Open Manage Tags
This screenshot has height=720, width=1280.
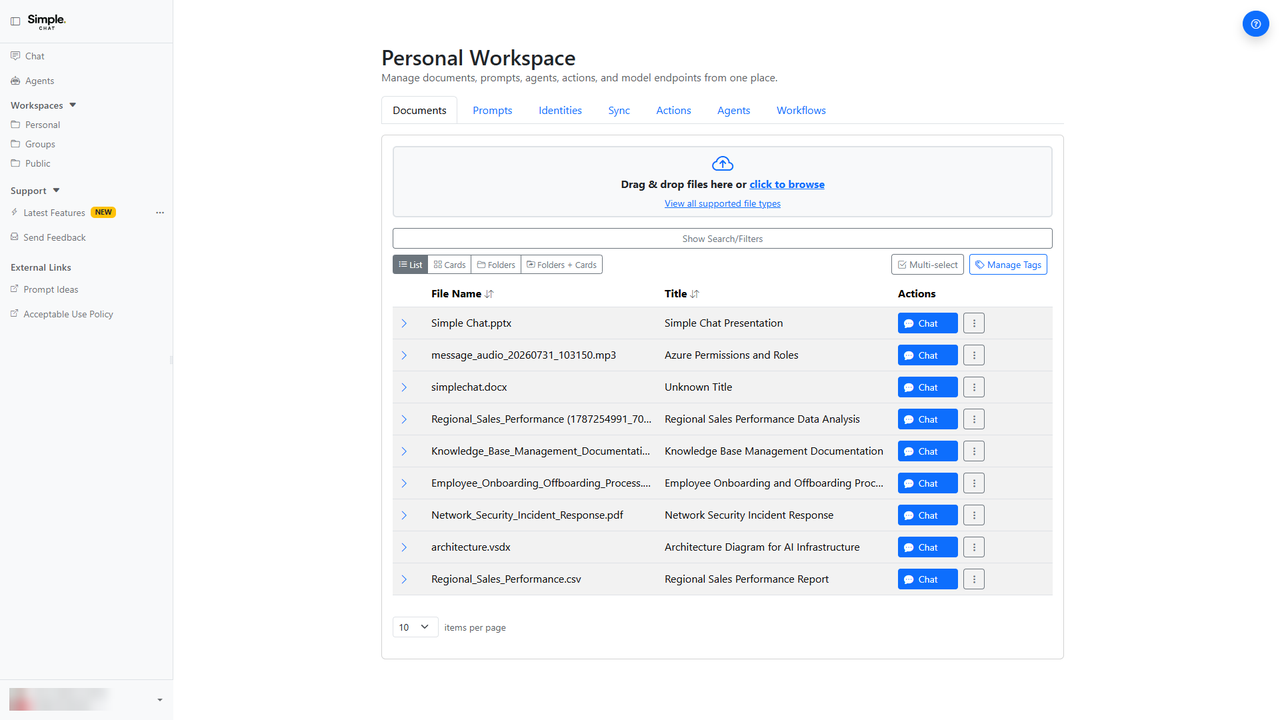click(x=1008, y=265)
